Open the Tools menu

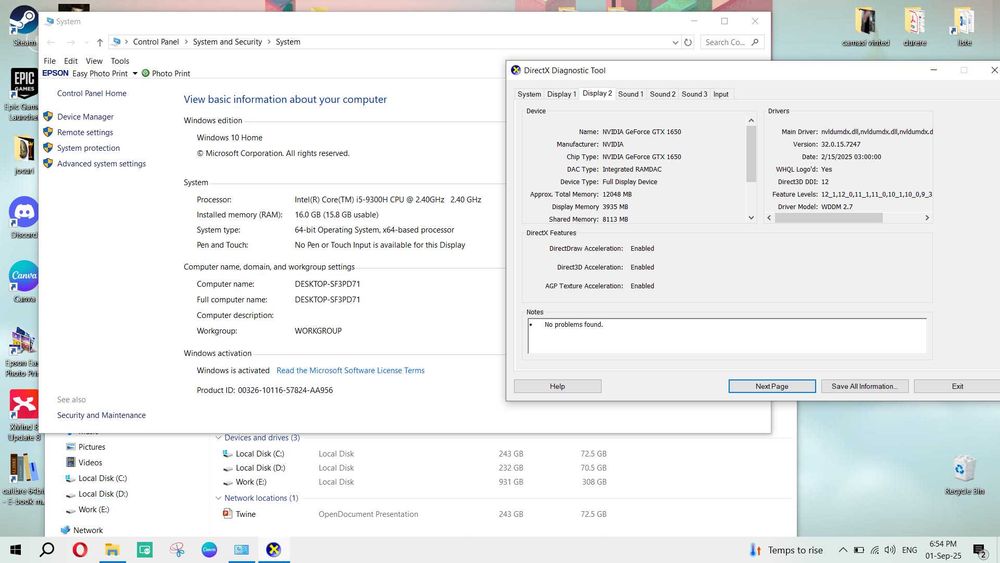pos(120,61)
